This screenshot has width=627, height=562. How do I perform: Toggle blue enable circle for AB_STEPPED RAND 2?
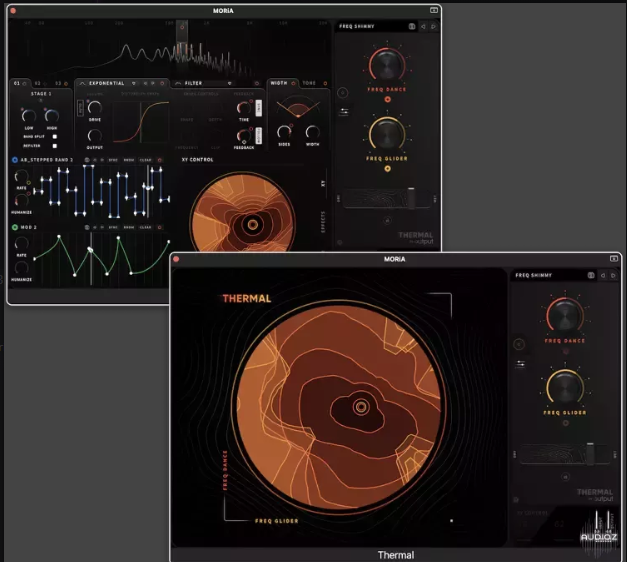(x=15, y=160)
